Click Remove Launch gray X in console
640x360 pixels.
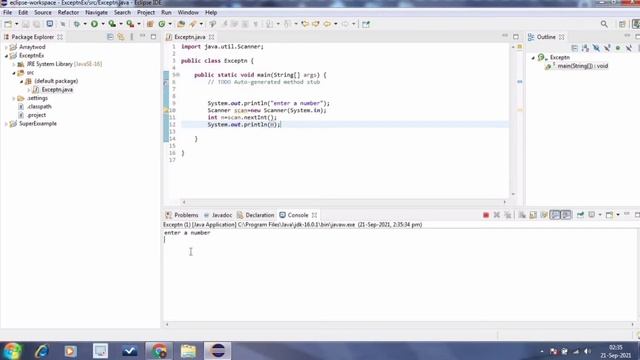click(x=497, y=215)
